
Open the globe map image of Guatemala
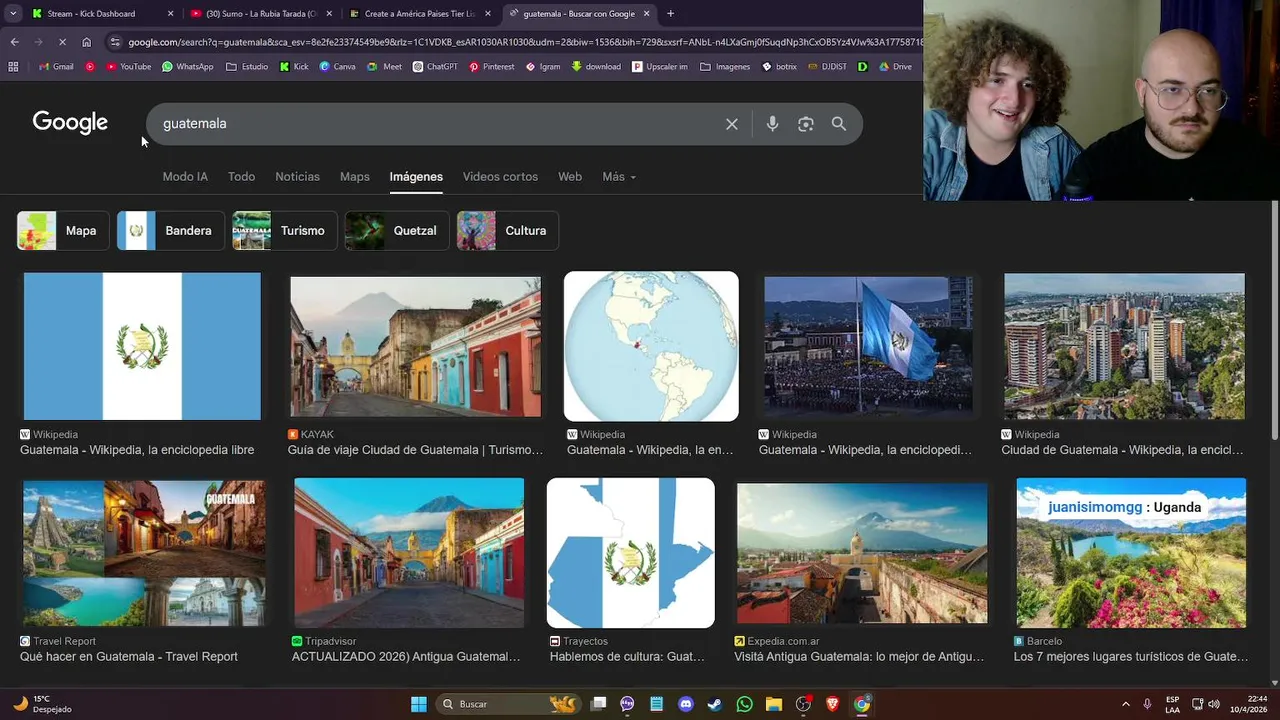point(651,346)
